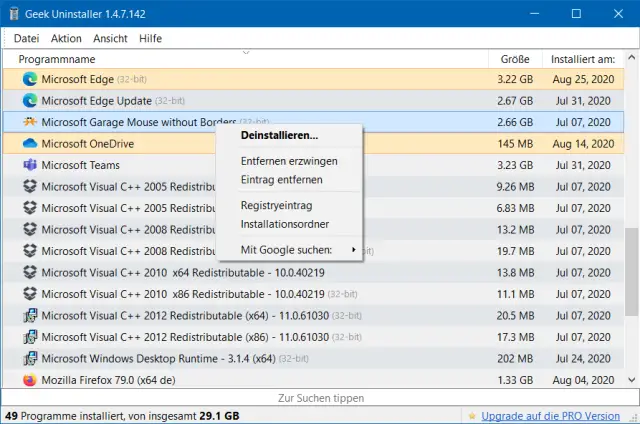
Task: Open Upgrade auf die PRO Version link
Action: click(x=550, y=415)
